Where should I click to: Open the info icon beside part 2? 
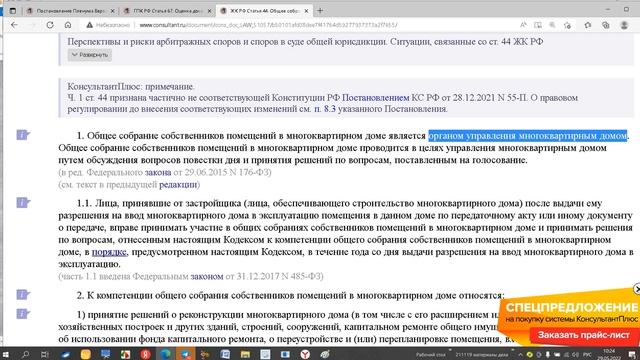[x=23, y=294]
